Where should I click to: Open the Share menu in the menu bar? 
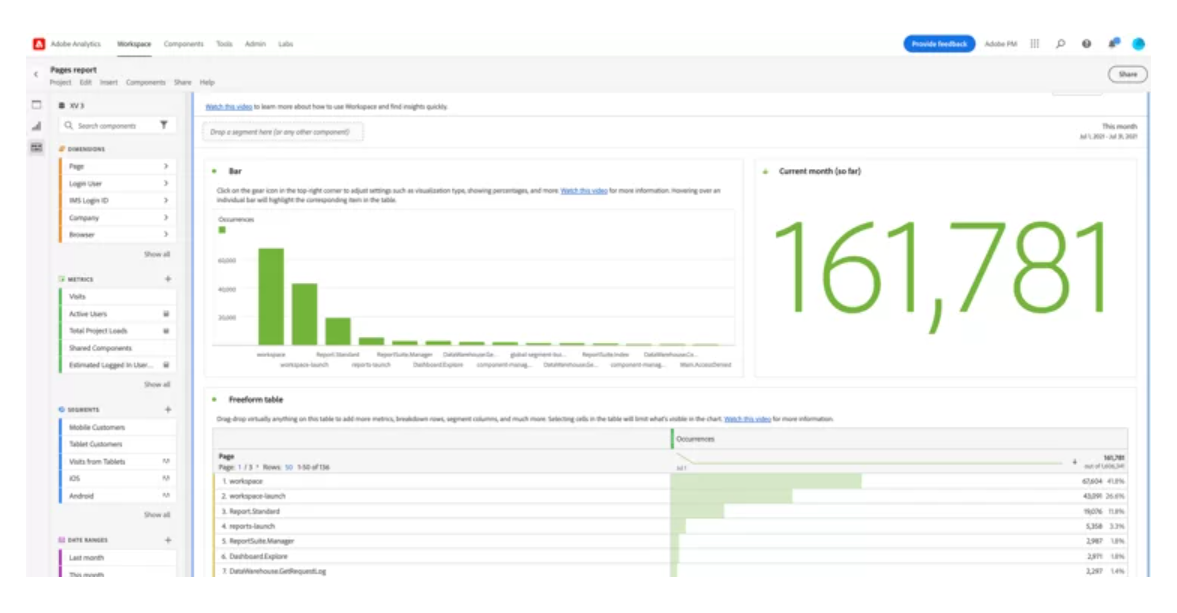pyautogui.click(x=182, y=83)
